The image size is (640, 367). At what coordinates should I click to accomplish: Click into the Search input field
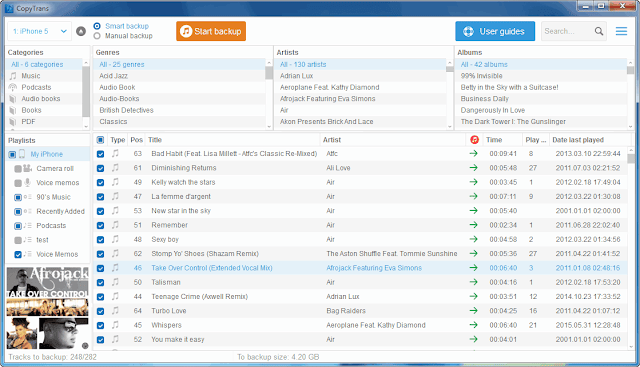click(x=567, y=31)
